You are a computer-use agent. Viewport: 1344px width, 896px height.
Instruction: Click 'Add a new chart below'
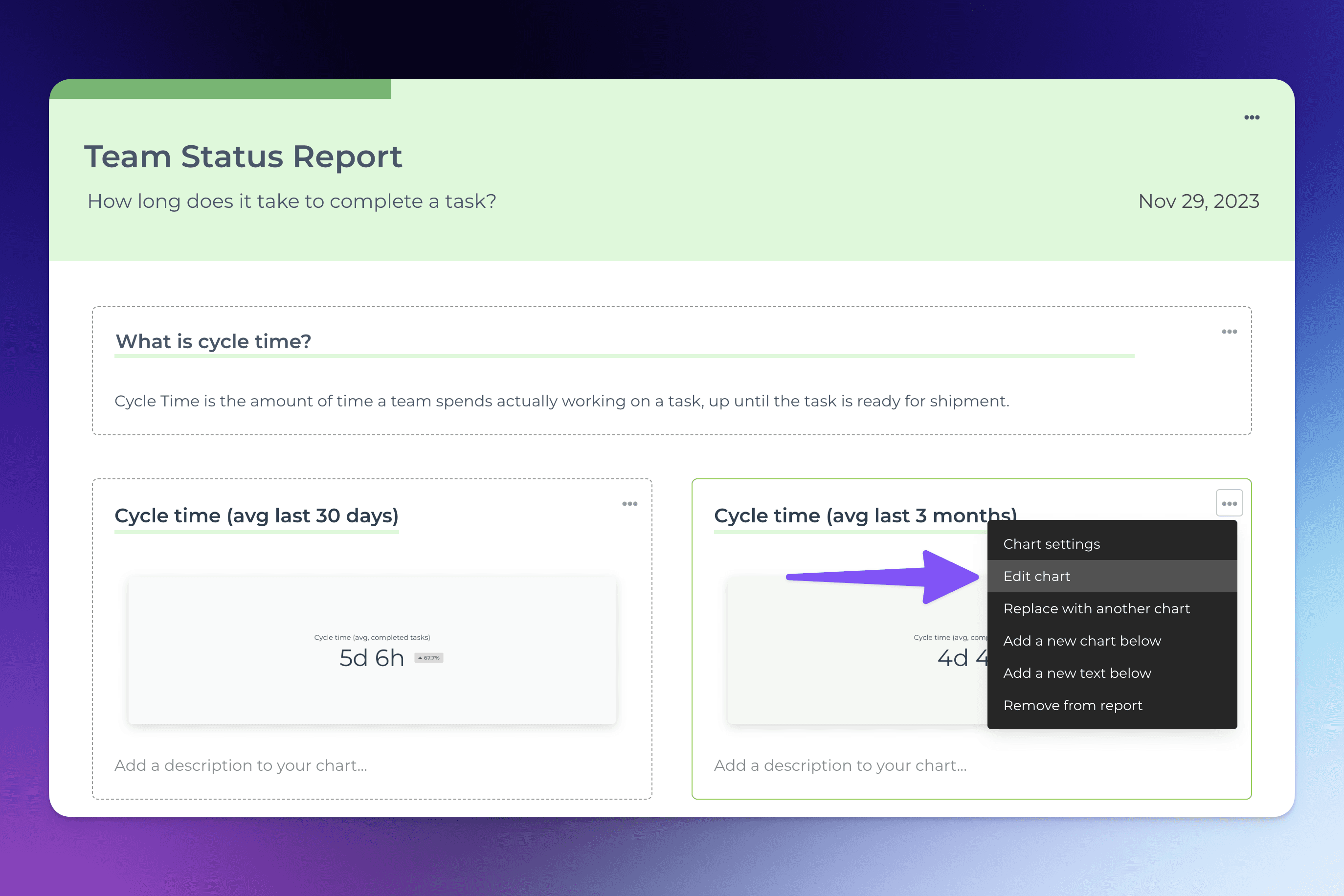1082,641
